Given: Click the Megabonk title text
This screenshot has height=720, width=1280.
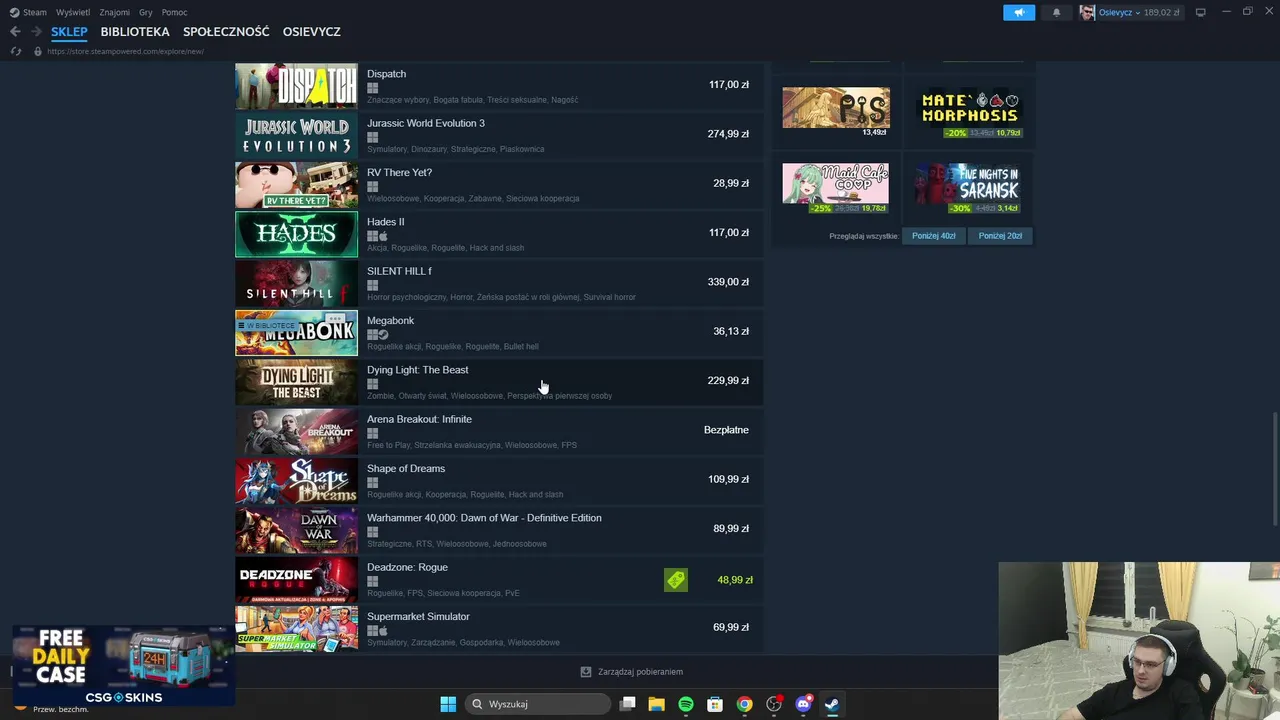Looking at the screenshot, I should point(390,321).
